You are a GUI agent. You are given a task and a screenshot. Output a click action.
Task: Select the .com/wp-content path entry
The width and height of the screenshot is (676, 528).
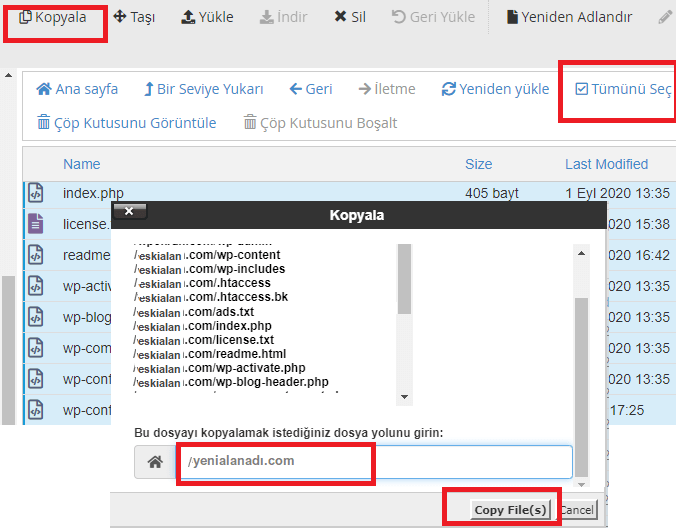pos(207,255)
